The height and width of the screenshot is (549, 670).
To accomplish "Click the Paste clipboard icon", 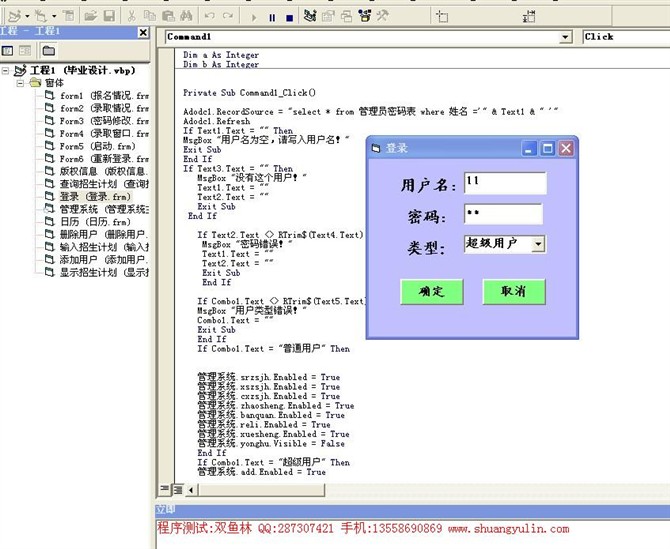I will point(168,16).
